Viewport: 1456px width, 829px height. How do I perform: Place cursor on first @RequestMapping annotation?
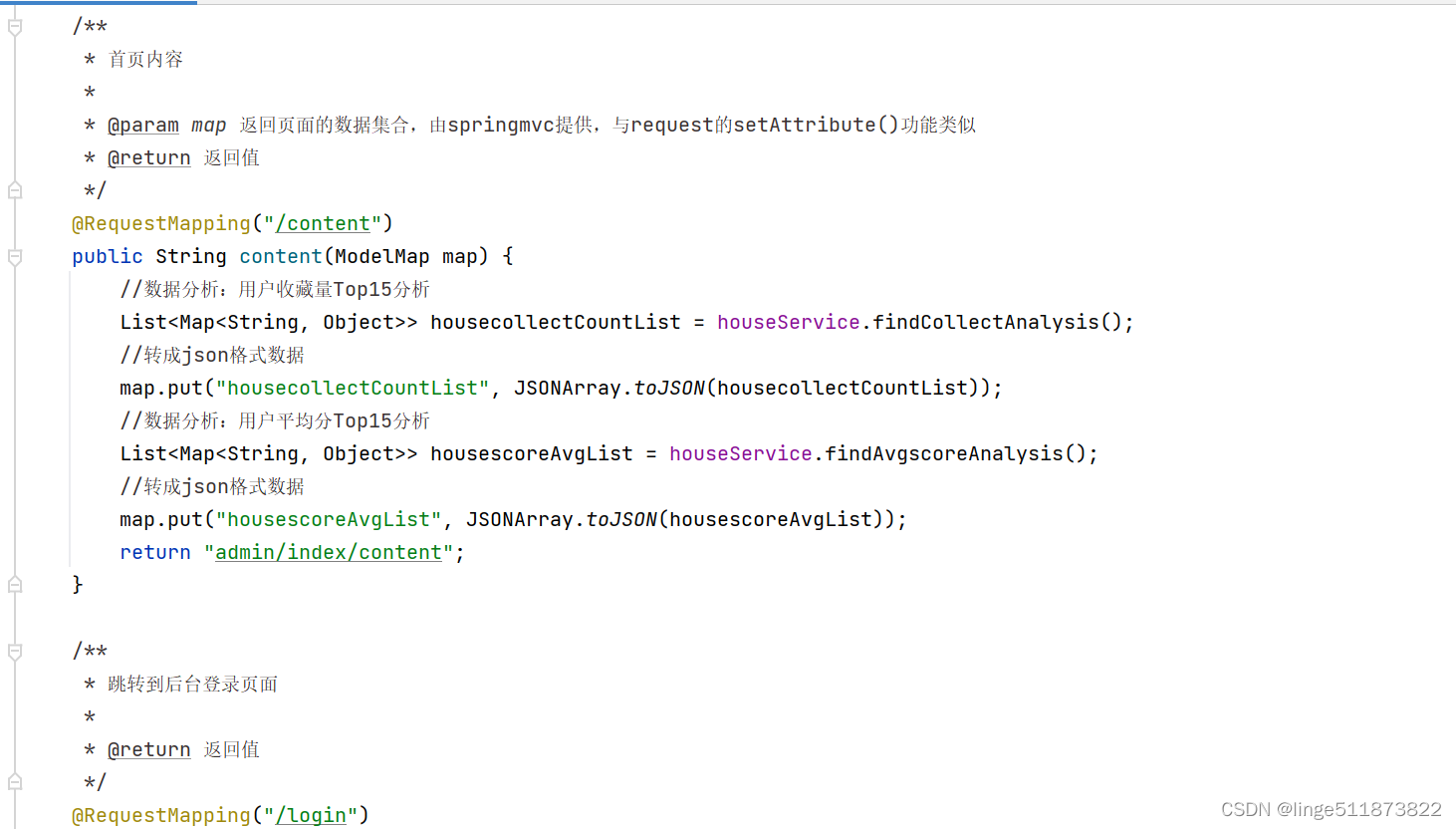pos(161,224)
